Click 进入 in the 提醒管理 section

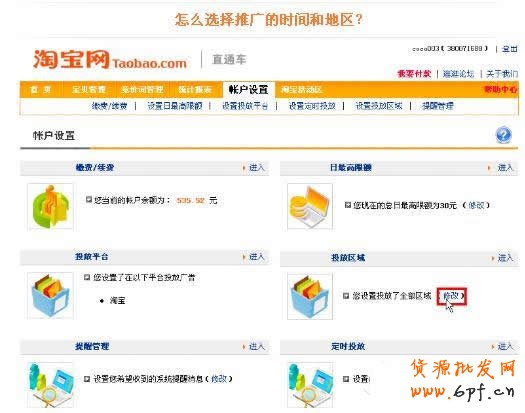(256, 346)
